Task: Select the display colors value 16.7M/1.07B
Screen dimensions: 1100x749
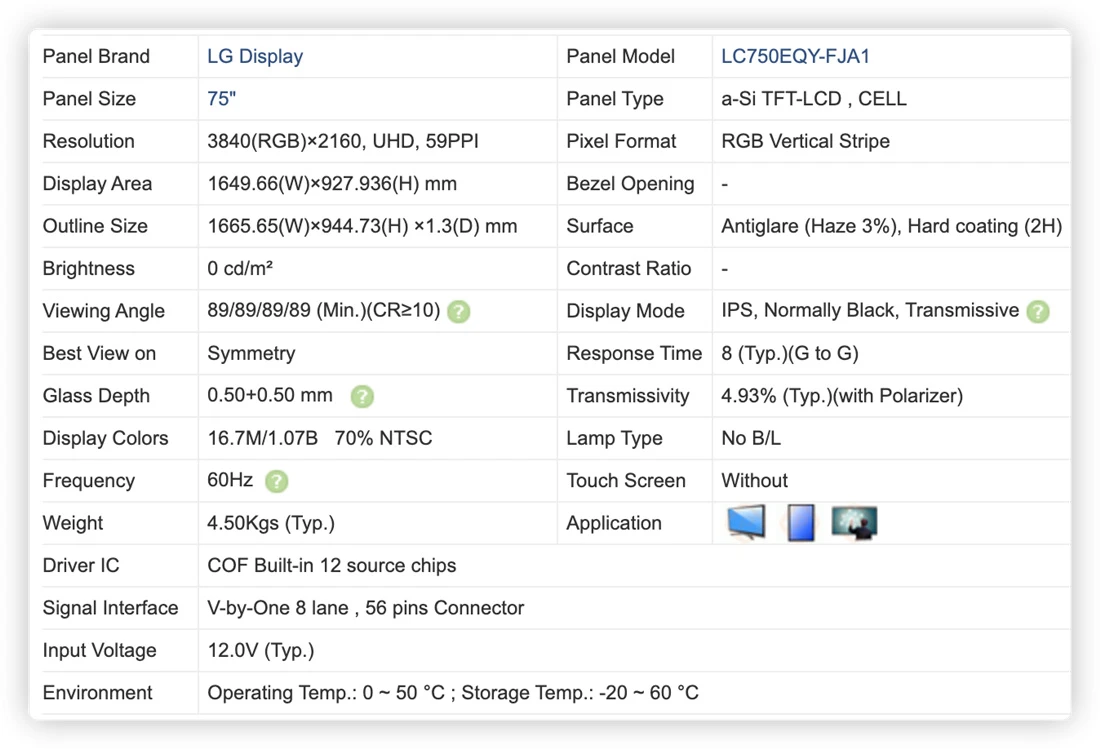Action: (x=262, y=438)
